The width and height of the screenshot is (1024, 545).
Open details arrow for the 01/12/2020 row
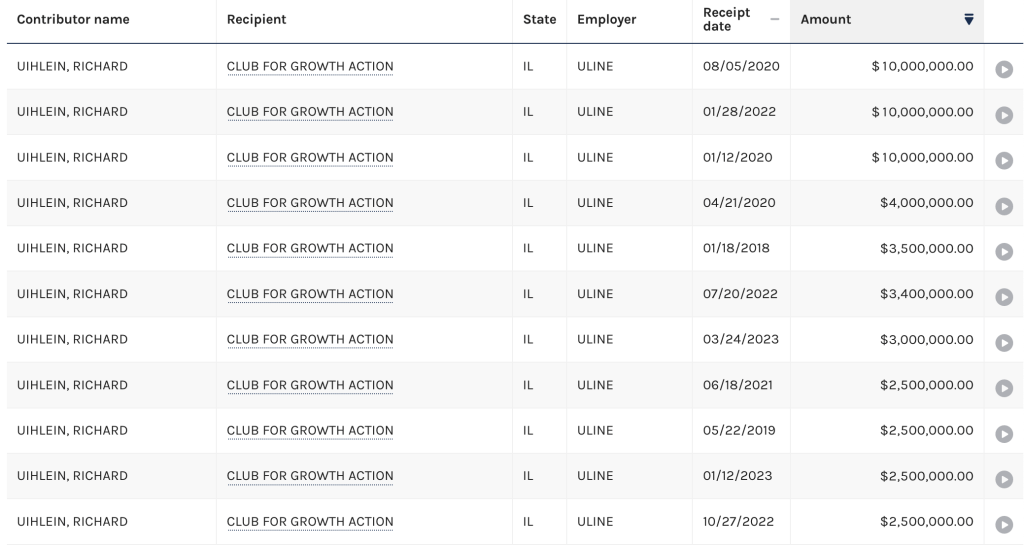[1004, 161]
